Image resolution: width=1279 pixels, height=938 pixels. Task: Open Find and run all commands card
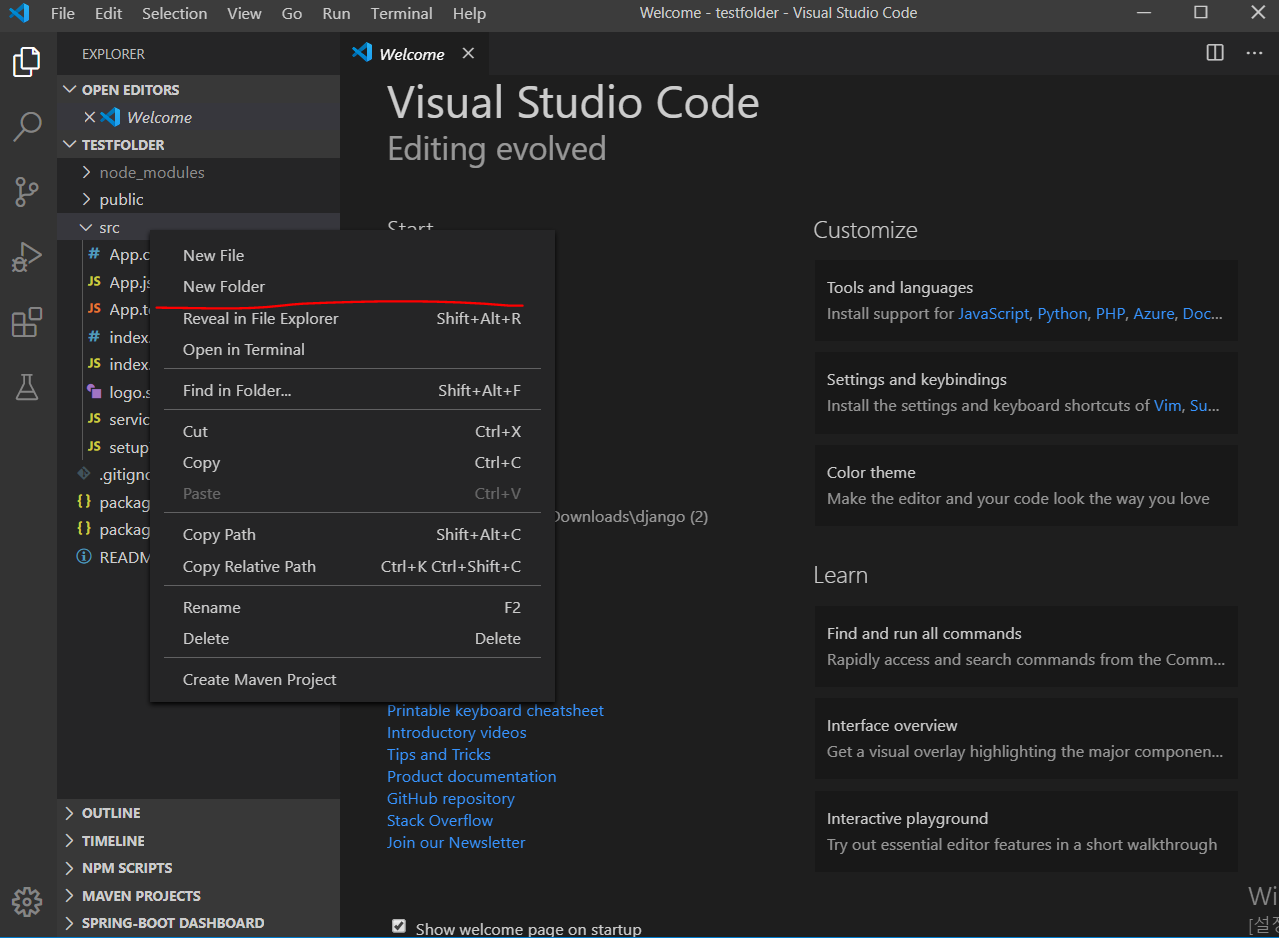(x=1026, y=646)
